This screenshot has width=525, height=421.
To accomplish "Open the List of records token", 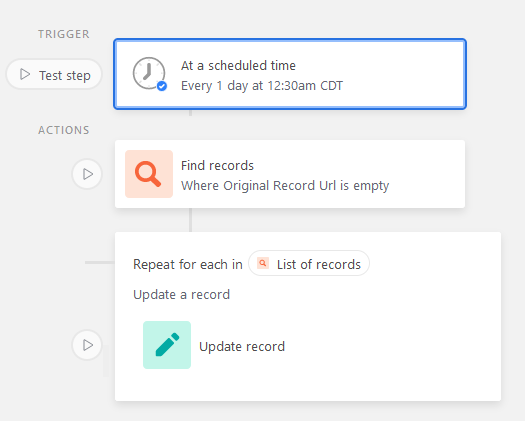I will pyautogui.click(x=309, y=264).
